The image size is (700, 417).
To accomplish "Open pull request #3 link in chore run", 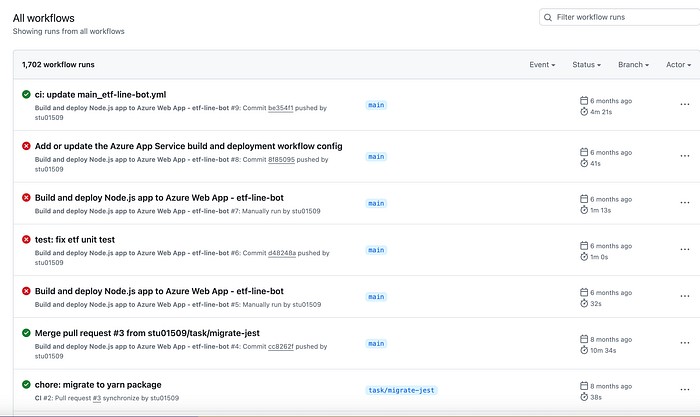I will (x=96, y=398).
